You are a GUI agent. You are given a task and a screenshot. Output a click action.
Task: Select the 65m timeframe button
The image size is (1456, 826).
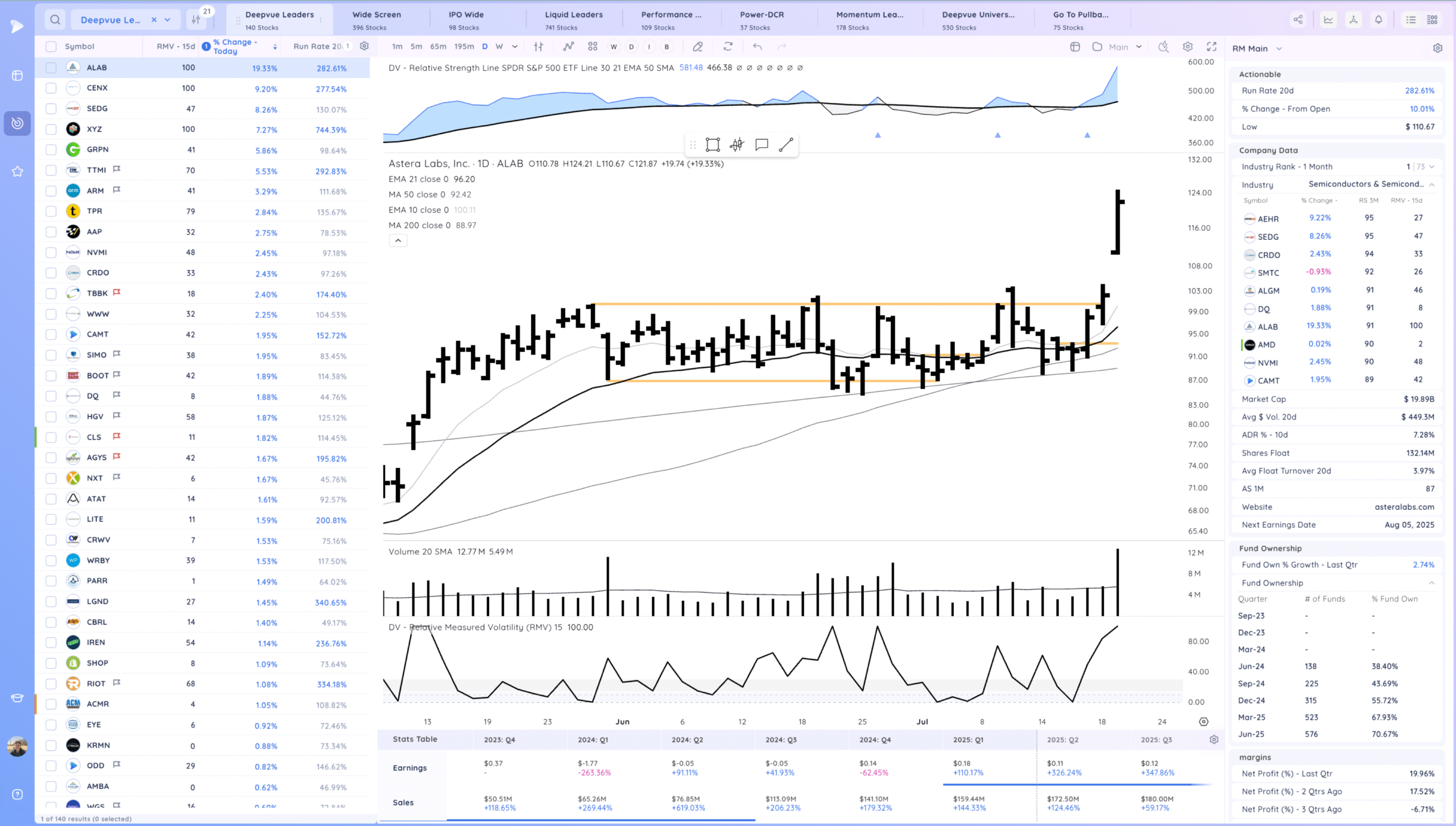coord(438,47)
